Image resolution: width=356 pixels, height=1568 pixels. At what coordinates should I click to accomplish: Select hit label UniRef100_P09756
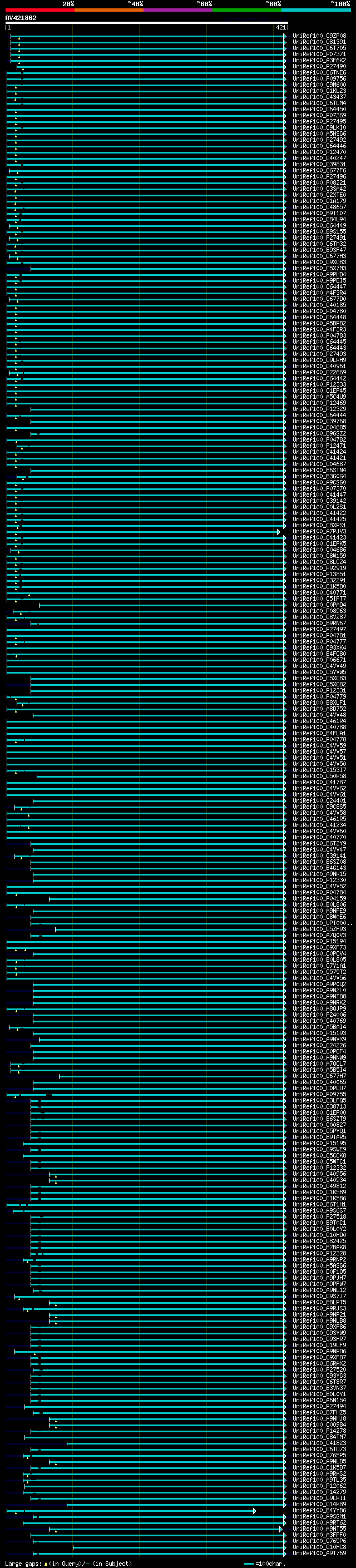pos(319,78)
